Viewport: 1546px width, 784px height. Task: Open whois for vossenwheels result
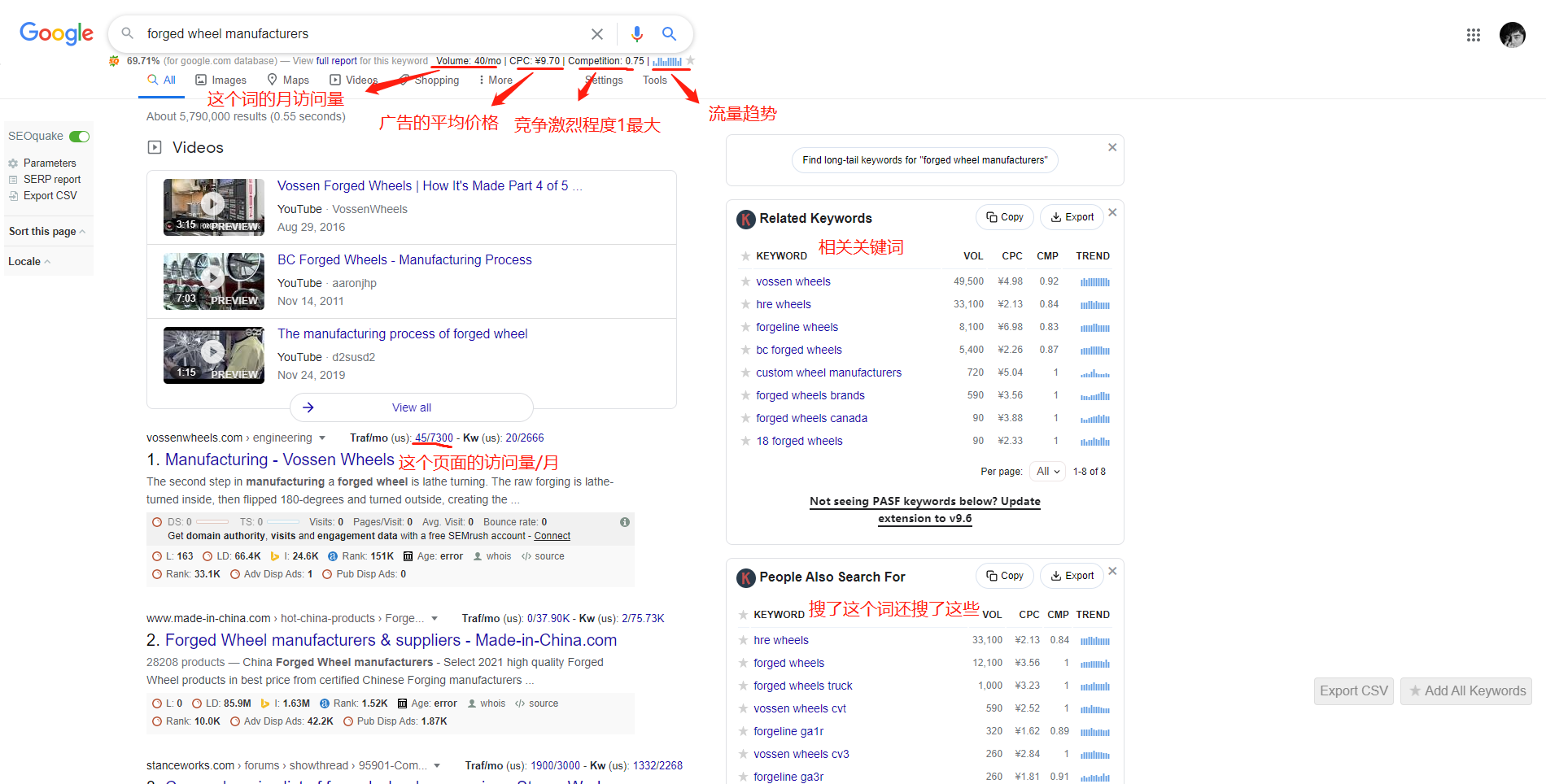pos(492,556)
